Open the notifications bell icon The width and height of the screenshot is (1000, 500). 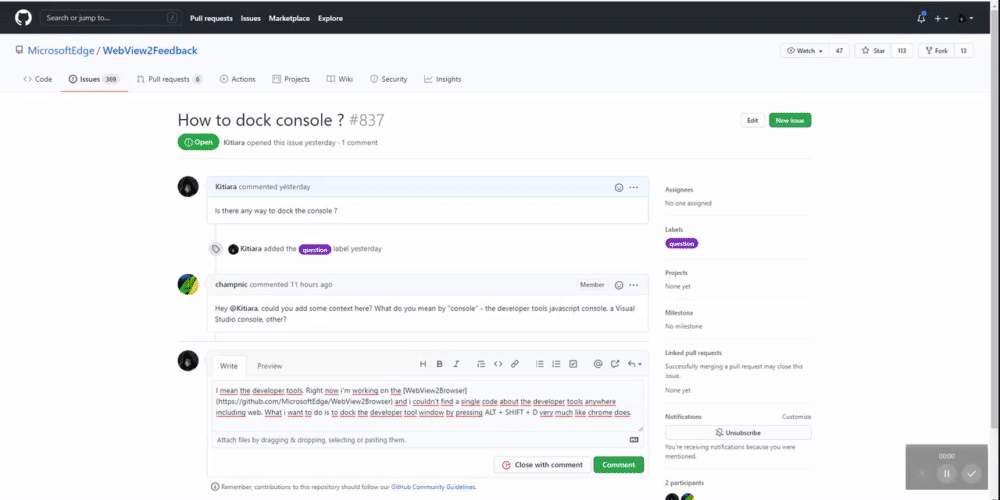point(921,18)
